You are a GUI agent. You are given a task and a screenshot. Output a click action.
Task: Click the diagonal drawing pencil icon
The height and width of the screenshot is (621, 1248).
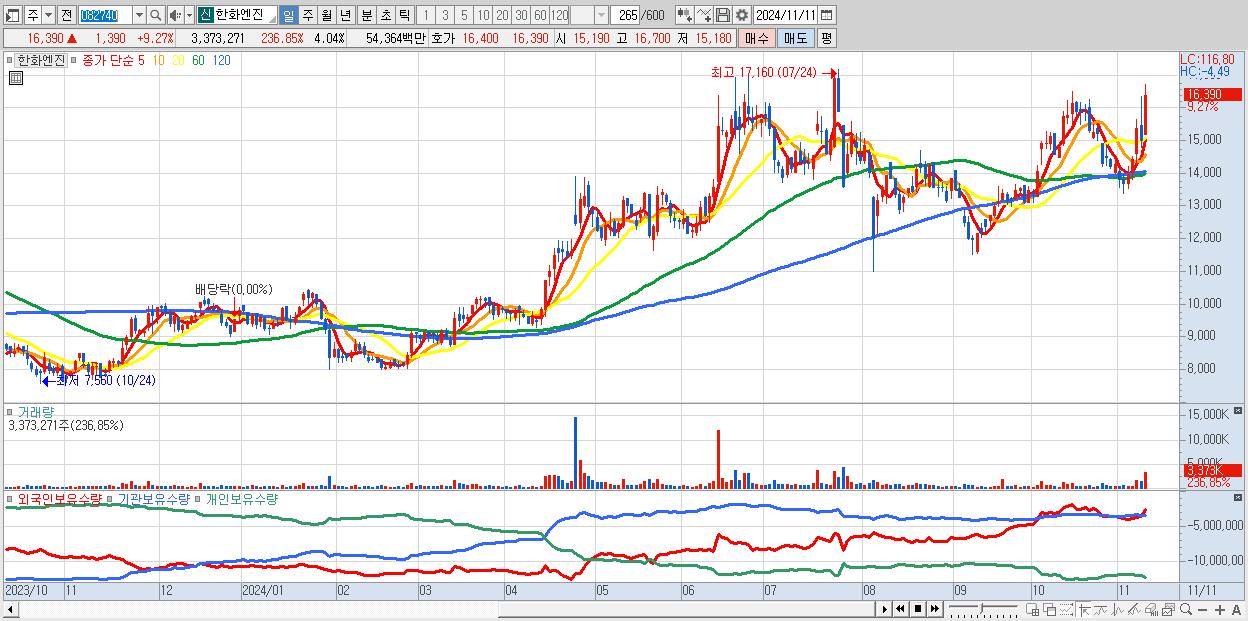point(1134,610)
